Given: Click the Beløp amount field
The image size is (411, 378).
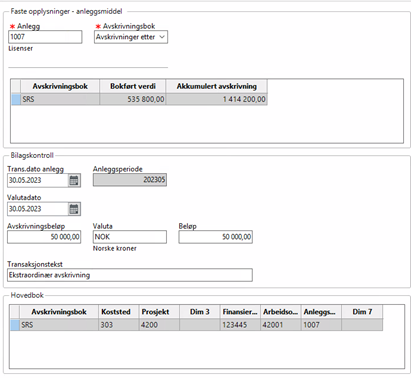Looking at the screenshot, I should coord(215,237).
